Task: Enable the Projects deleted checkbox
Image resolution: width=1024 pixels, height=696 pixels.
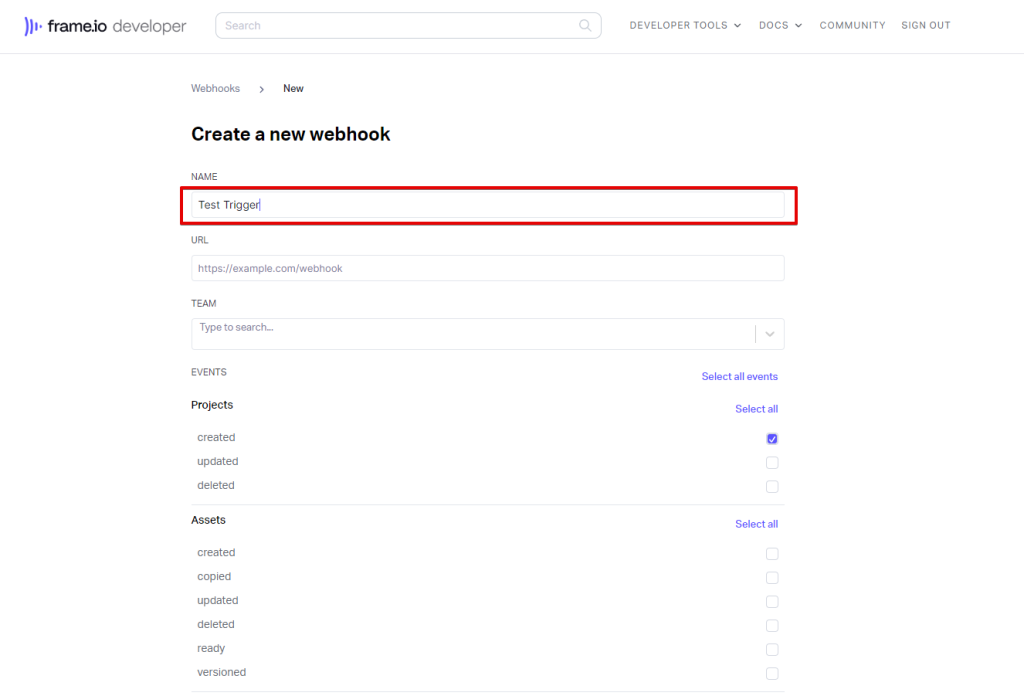Action: pyautogui.click(x=772, y=487)
